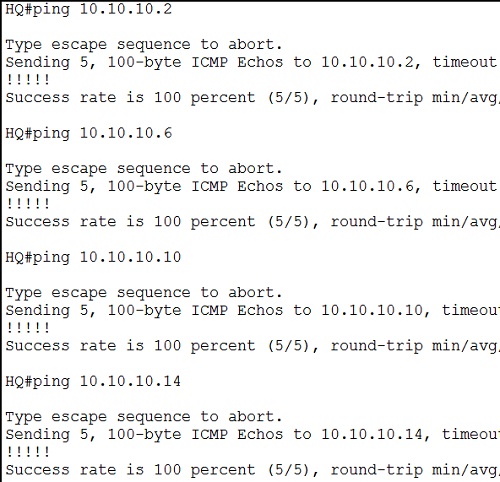
Task: Click the 'HQ#ping 10.10.10.6' command line
Action: click(x=89, y=133)
